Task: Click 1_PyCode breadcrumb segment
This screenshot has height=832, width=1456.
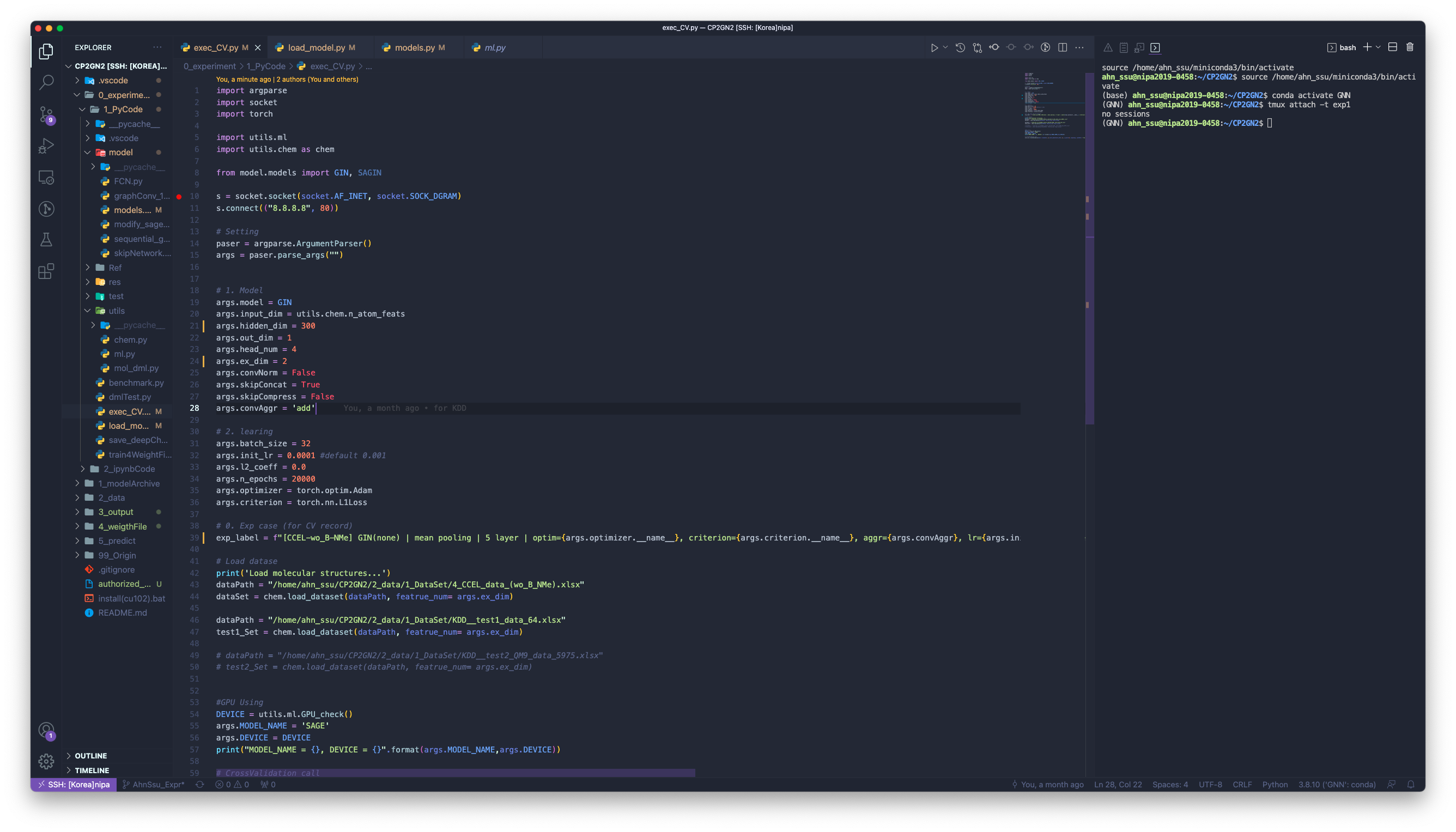Action: tap(266, 66)
